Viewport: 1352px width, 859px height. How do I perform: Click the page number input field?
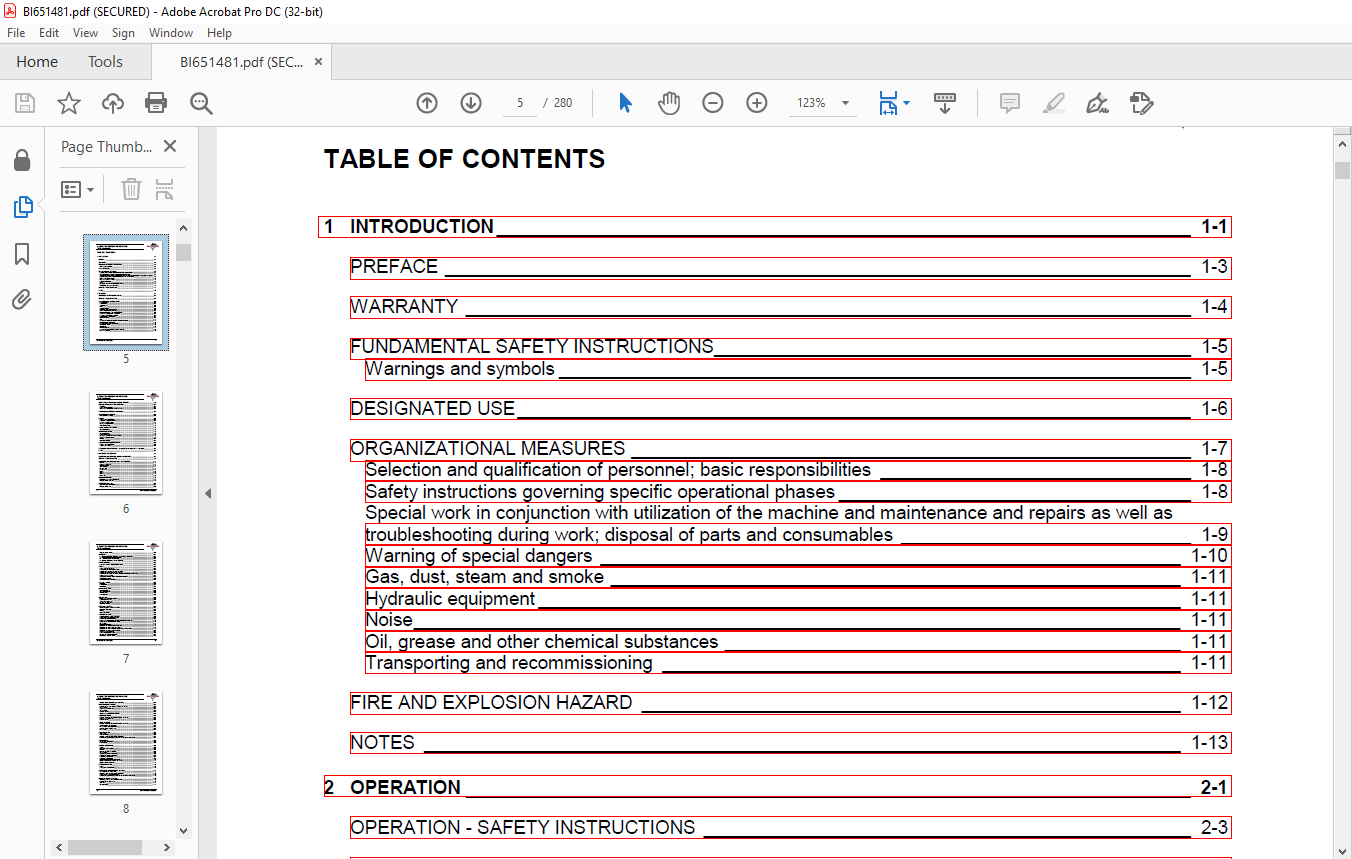520,103
